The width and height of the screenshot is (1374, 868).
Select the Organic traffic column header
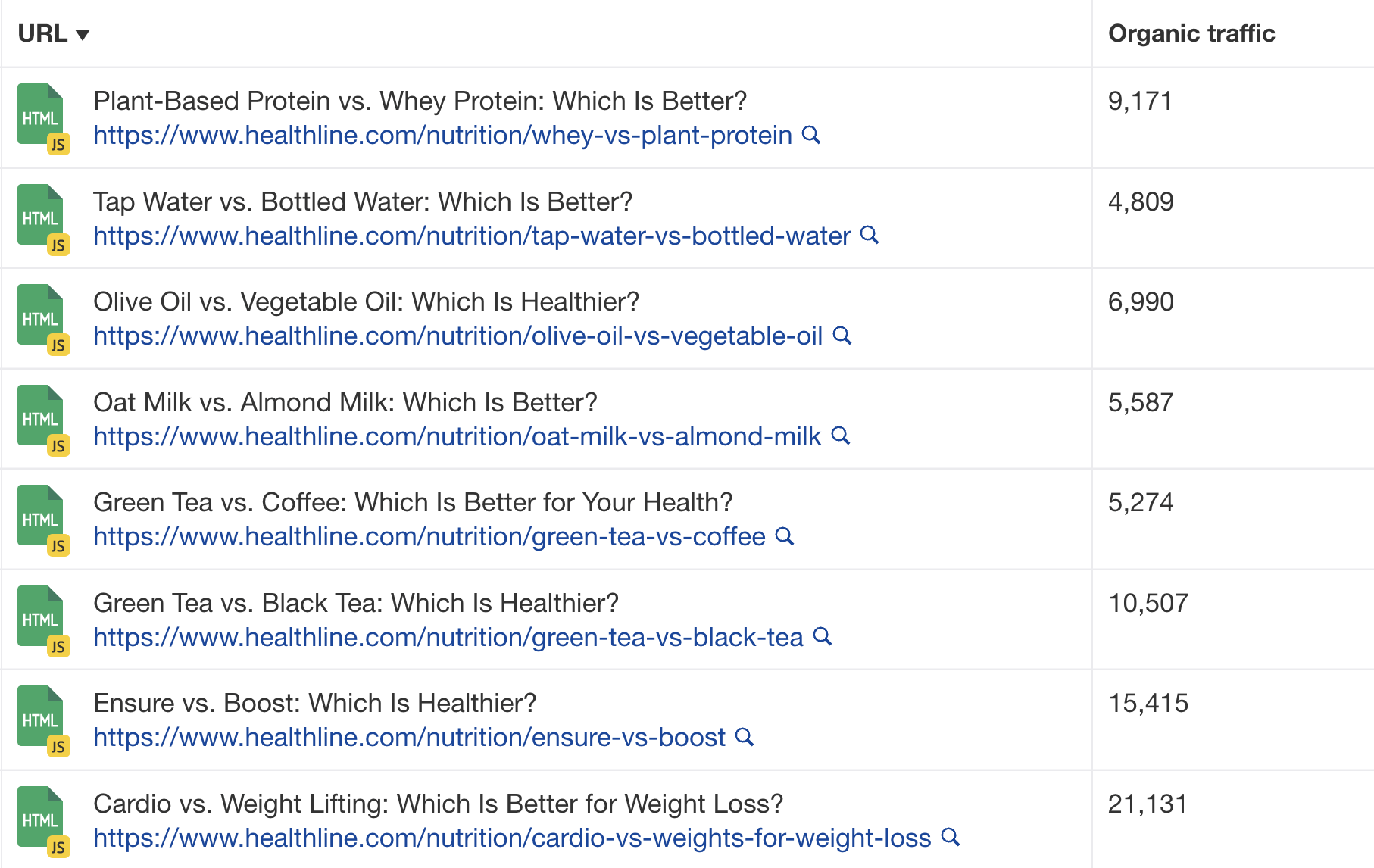(x=1191, y=33)
